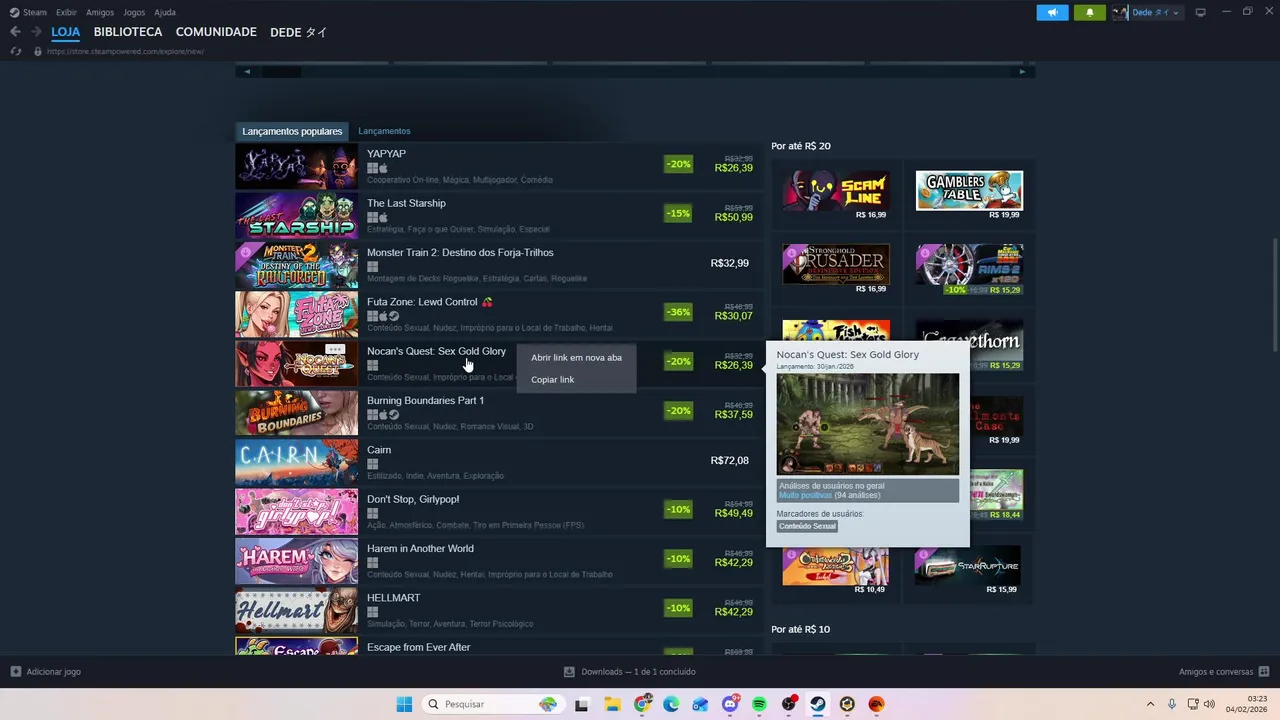Open the Exibir menu

pyautogui.click(x=66, y=12)
